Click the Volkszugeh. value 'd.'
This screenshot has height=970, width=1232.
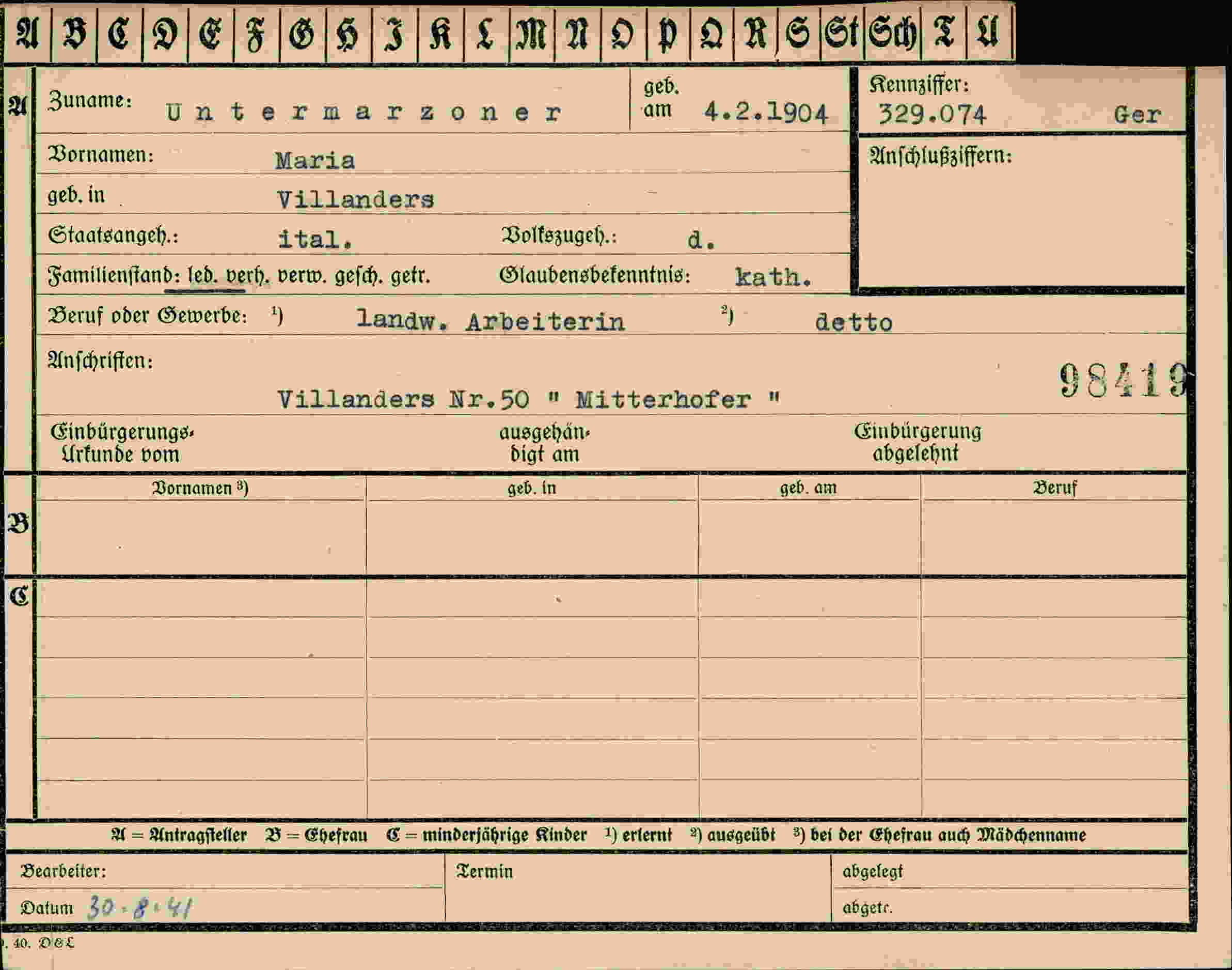pos(701,240)
